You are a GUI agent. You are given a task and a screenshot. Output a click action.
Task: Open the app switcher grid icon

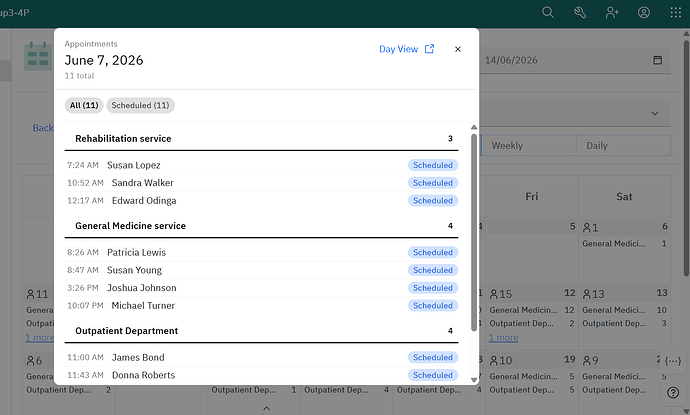point(676,12)
